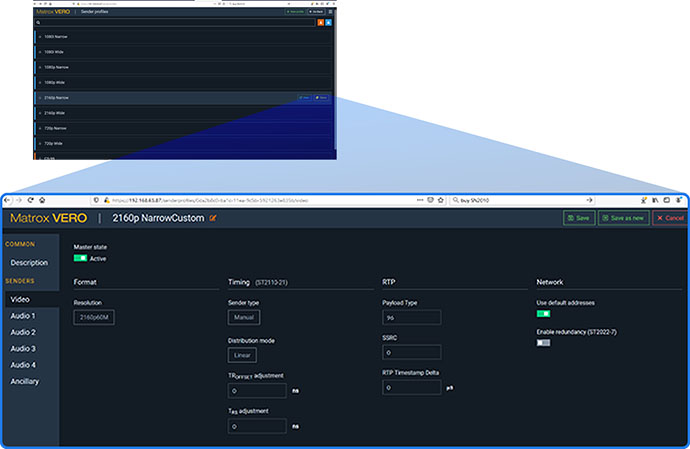Click the browser forward arrow in the lower window
This screenshot has width=690, height=449.
click(x=18, y=200)
